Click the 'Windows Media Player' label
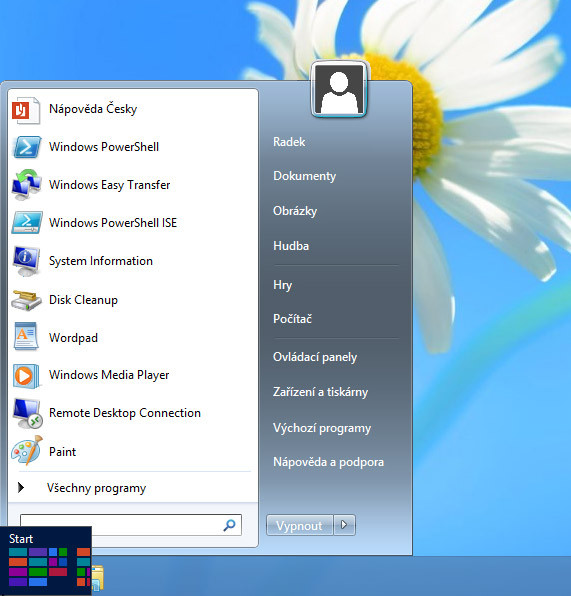 pos(109,375)
